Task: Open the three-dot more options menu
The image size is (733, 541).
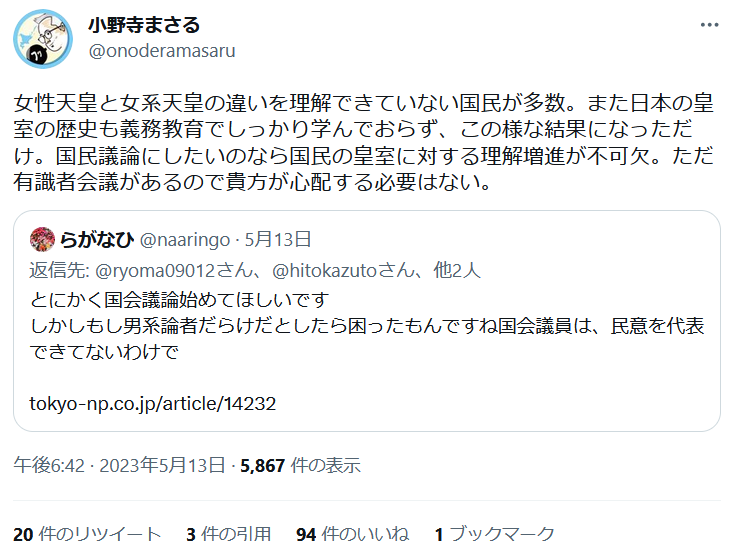Action: click(709, 25)
